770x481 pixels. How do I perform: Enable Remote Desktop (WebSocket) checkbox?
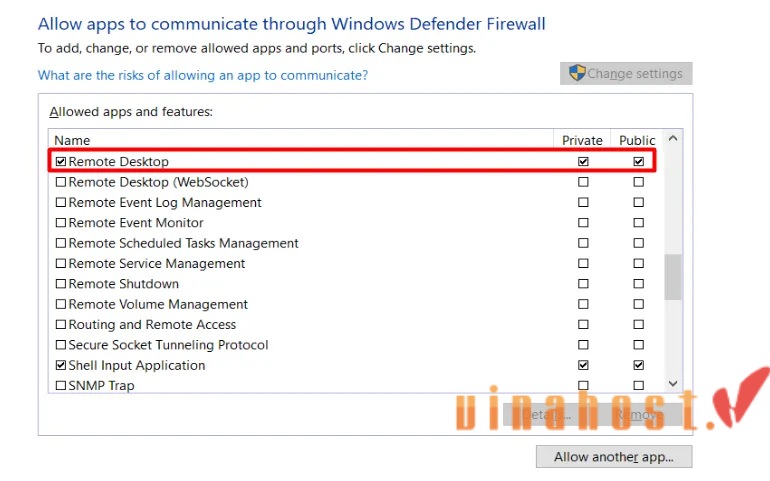click(x=61, y=182)
